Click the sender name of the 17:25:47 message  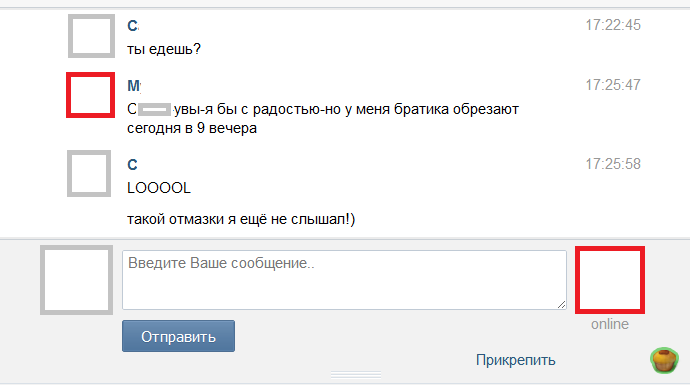click(x=134, y=85)
